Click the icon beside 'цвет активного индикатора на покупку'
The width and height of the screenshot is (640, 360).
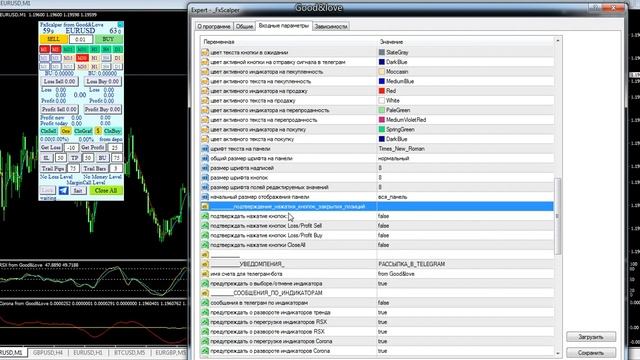[205, 129]
